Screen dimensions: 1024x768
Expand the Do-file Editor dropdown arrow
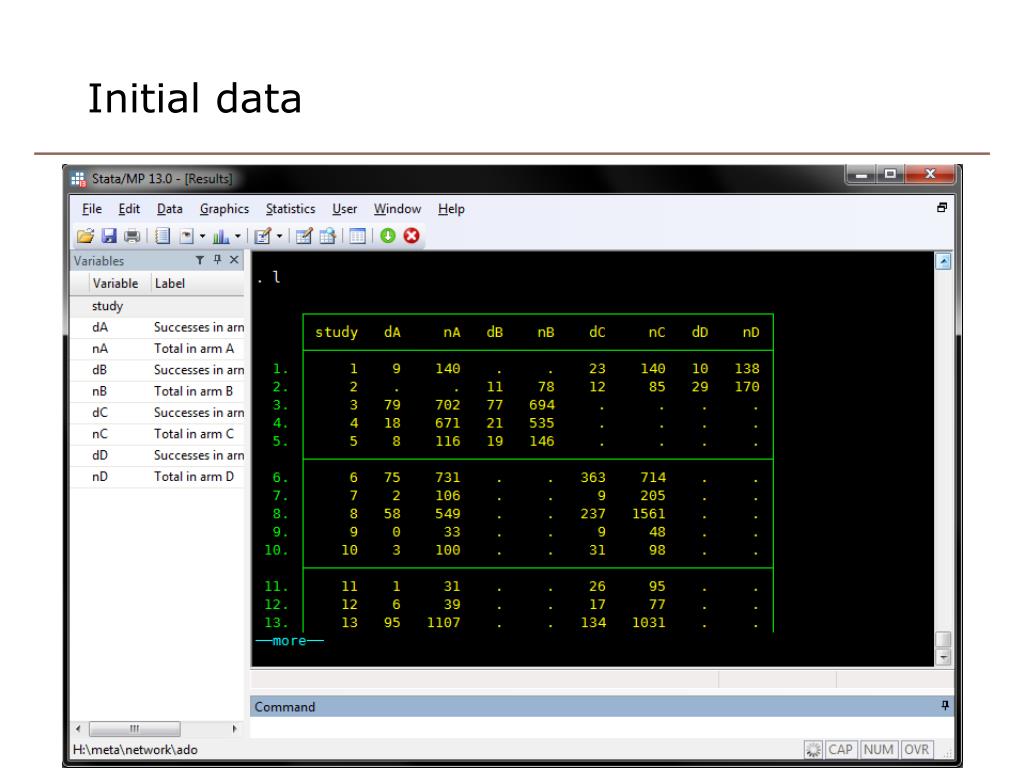280,236
